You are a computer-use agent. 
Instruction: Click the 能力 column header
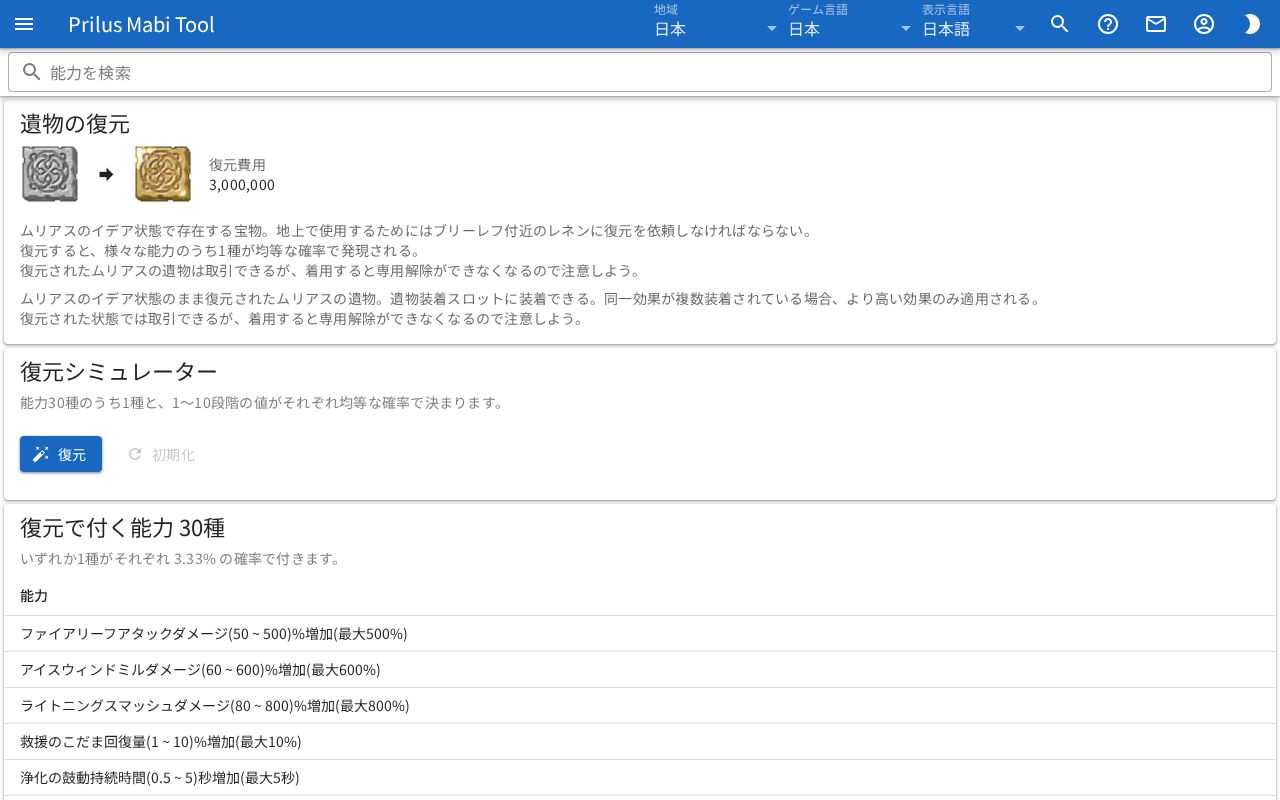34,596
